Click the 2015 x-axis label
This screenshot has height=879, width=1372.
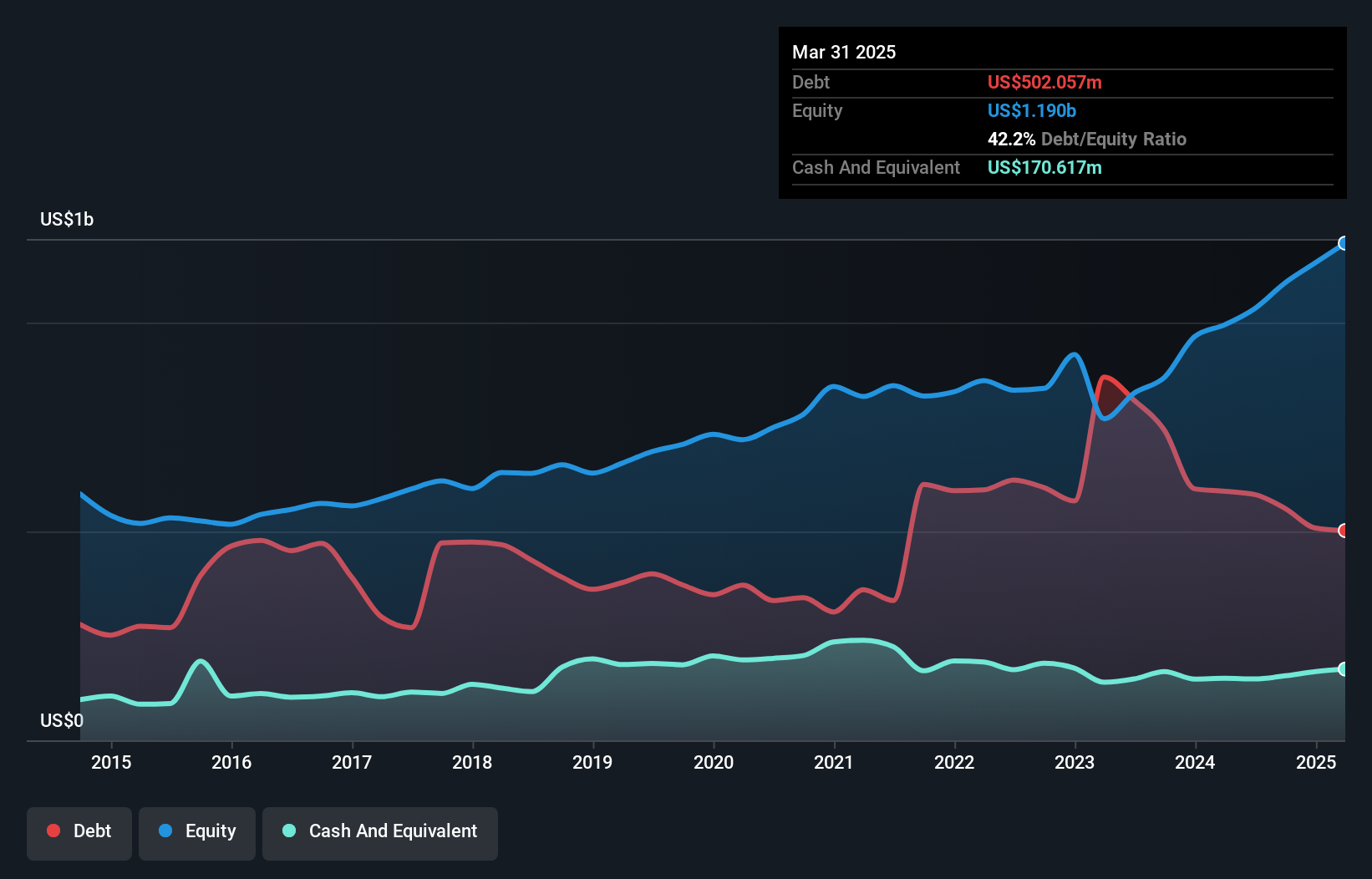111,762
